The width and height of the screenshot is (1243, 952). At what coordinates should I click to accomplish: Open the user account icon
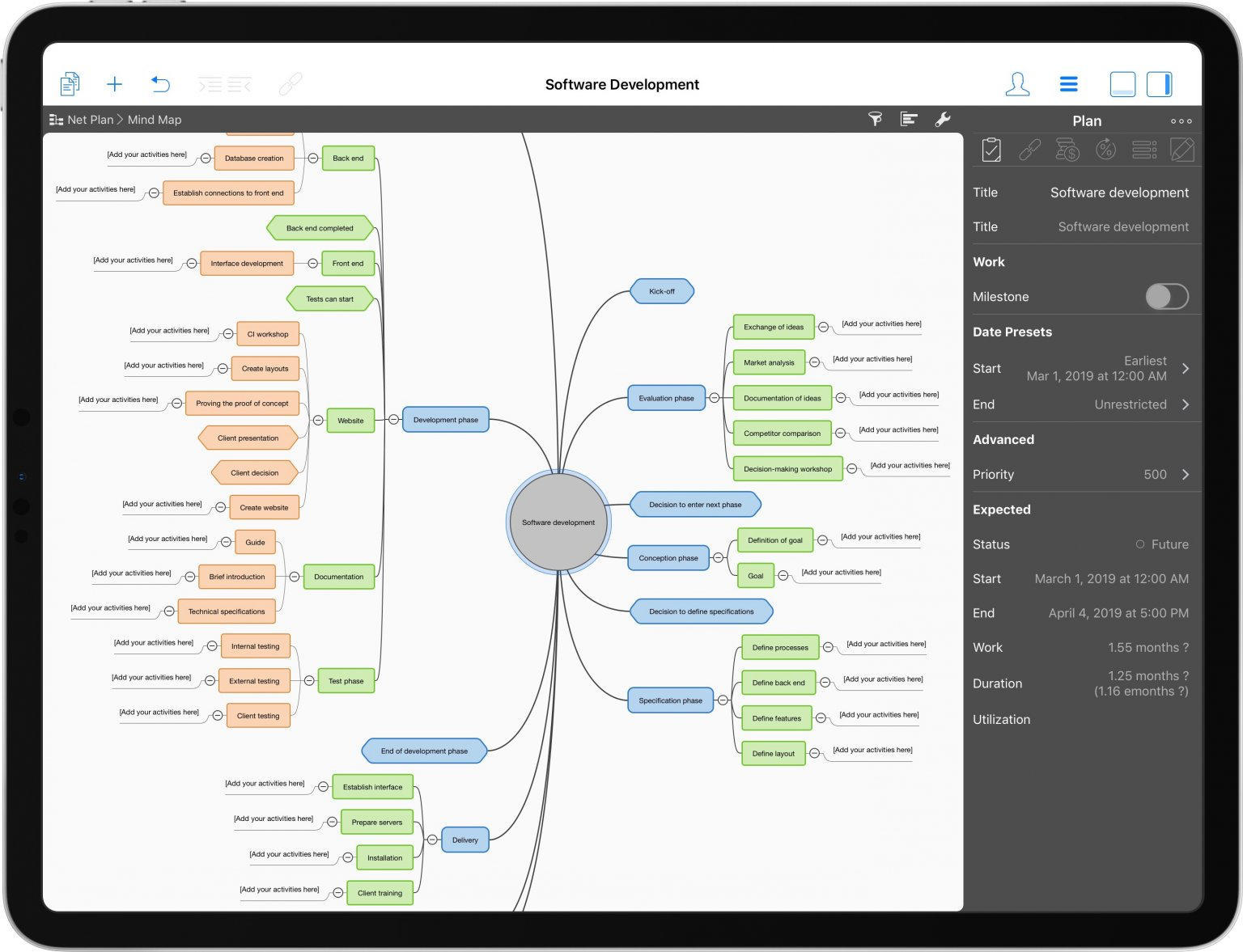(1017, 84)
